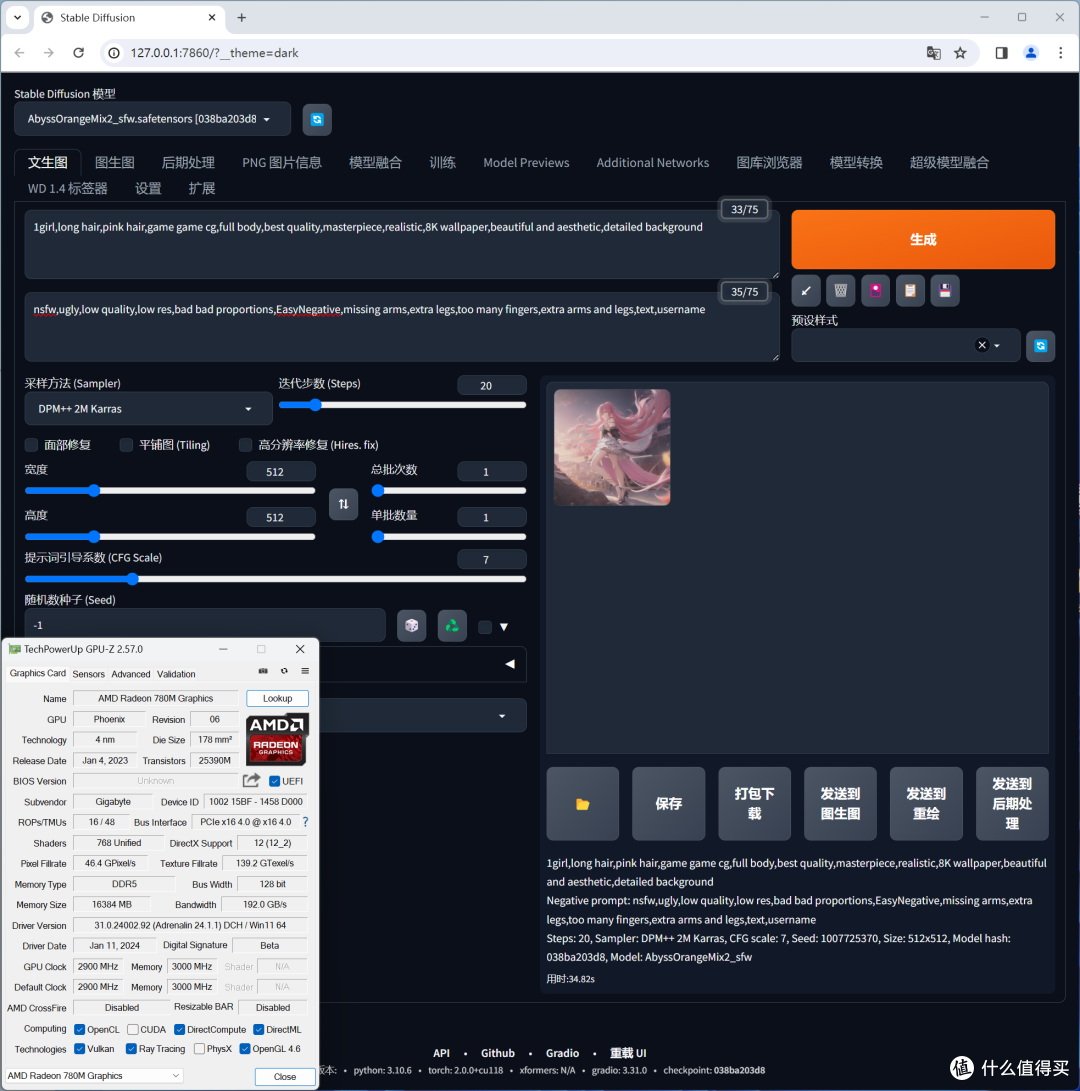Open the Github footer link
1080x1091 pixels.
498,1053
